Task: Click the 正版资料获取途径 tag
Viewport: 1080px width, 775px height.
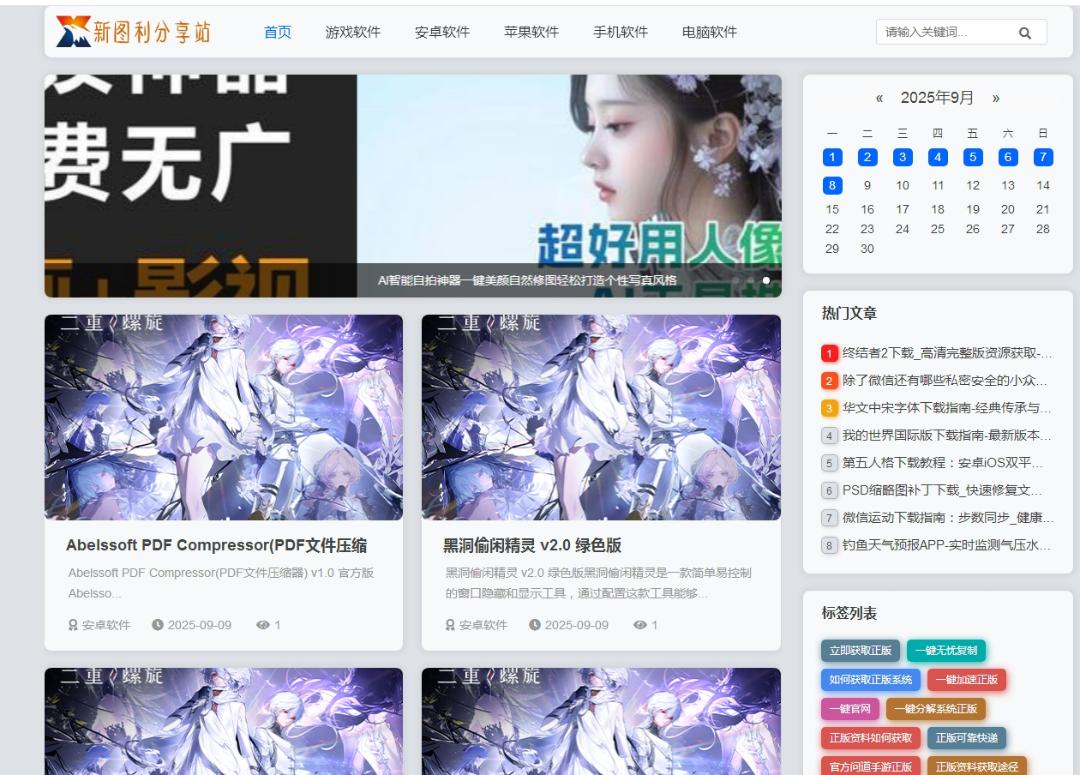Action: click(x=977, y=766)
